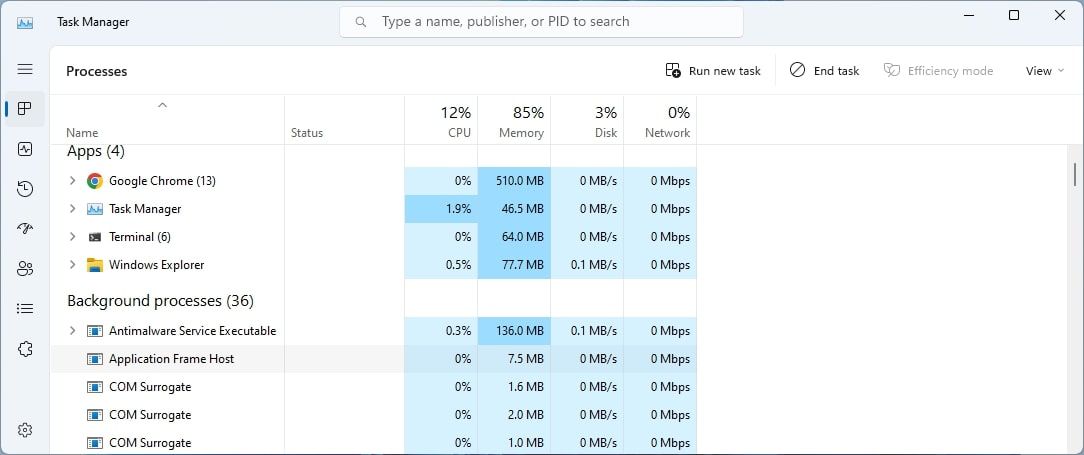Sort processes by CPU column
The width and height of the screenshot is (1084, 455).
point(441,121)
